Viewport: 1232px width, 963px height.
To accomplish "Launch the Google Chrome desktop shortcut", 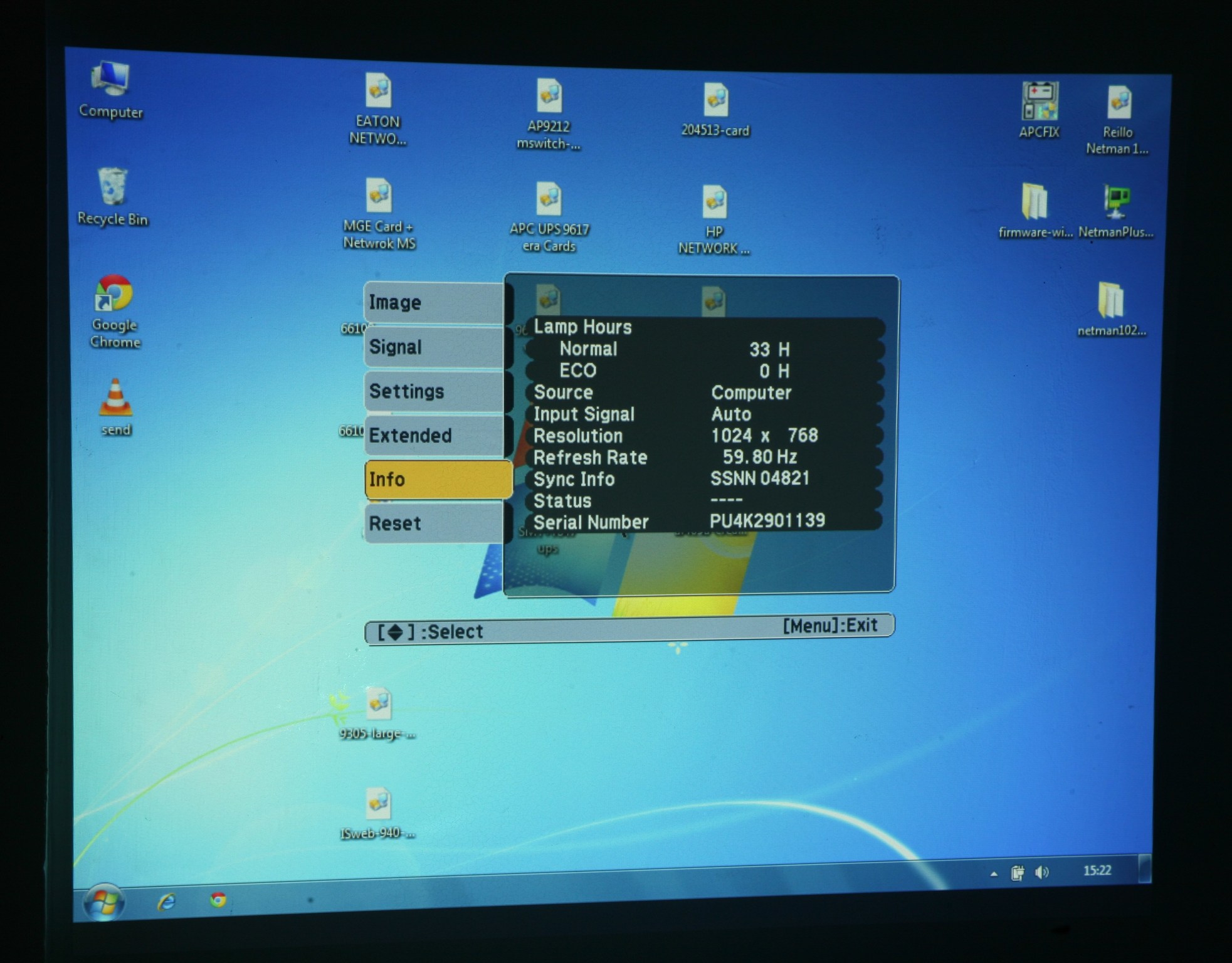I will tap(114, 312).
